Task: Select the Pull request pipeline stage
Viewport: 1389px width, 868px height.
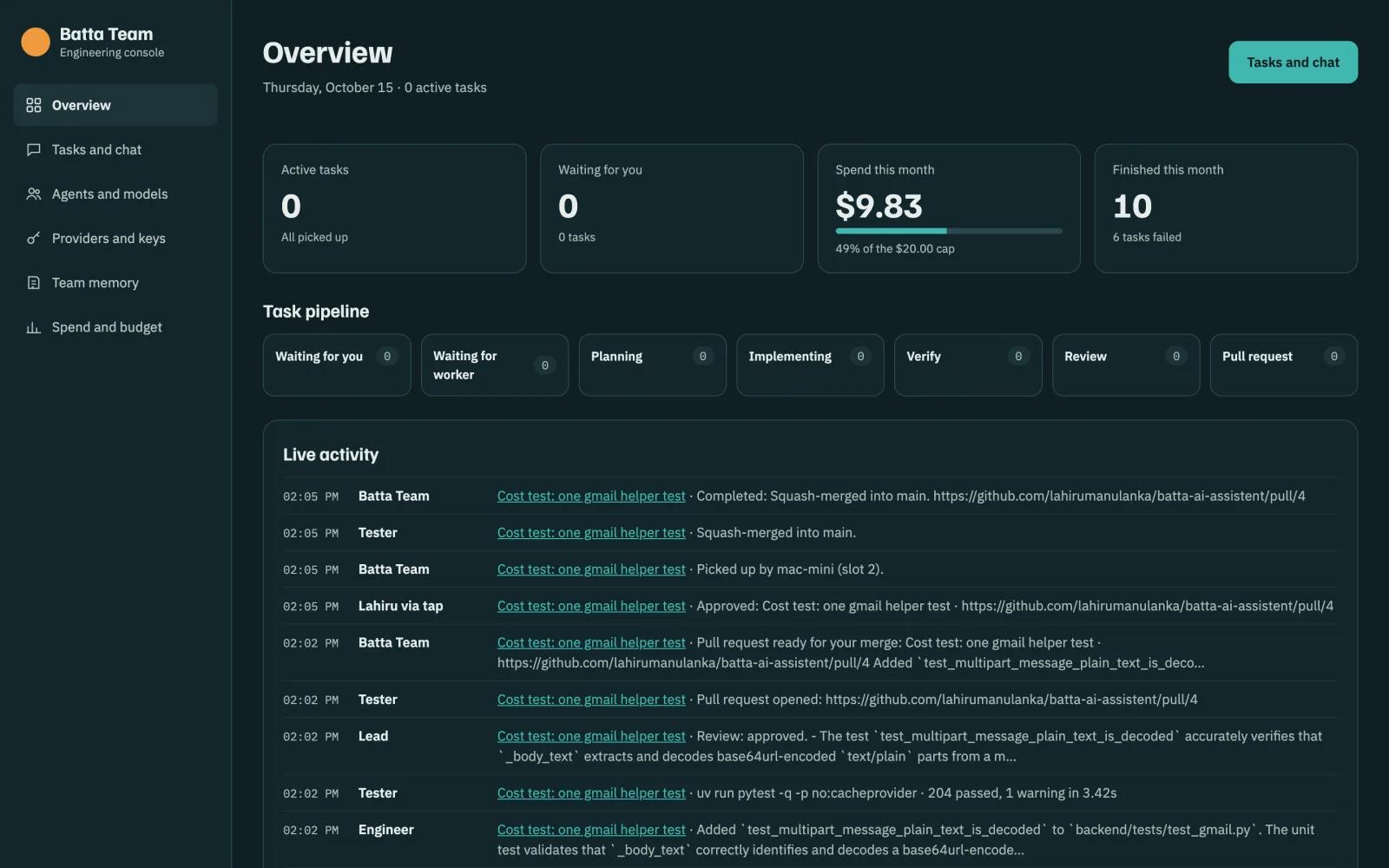Action: [x=1284, y=365]
